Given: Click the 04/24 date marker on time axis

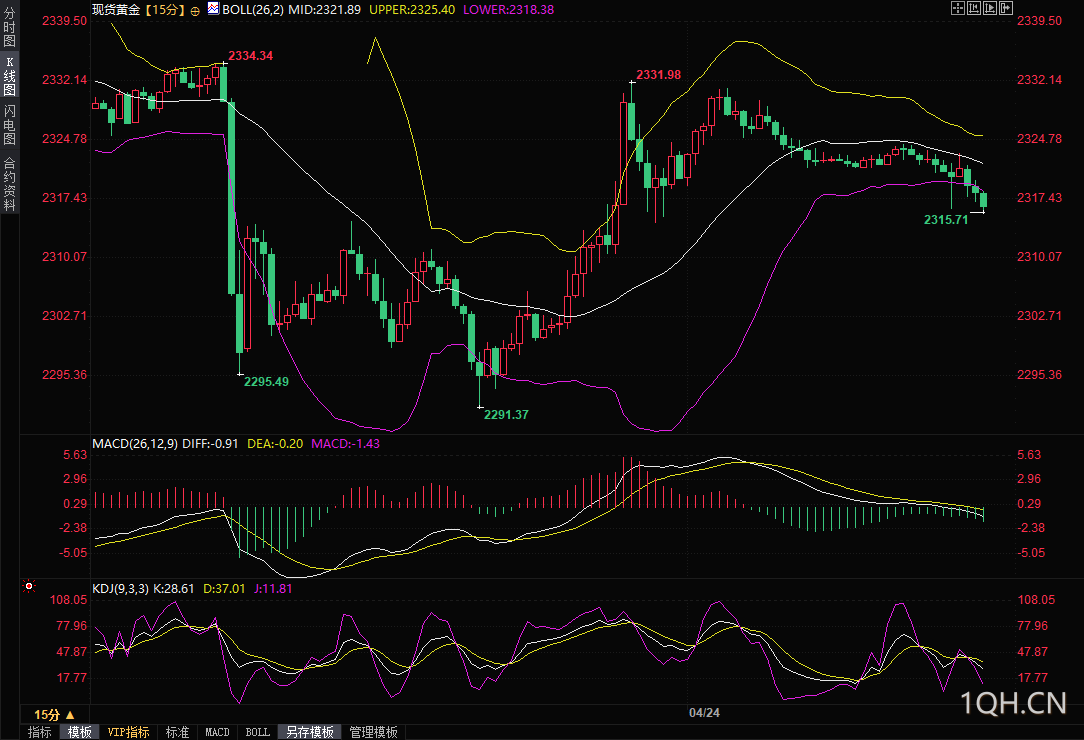Looking at the screenshot, I should [704, 713].
